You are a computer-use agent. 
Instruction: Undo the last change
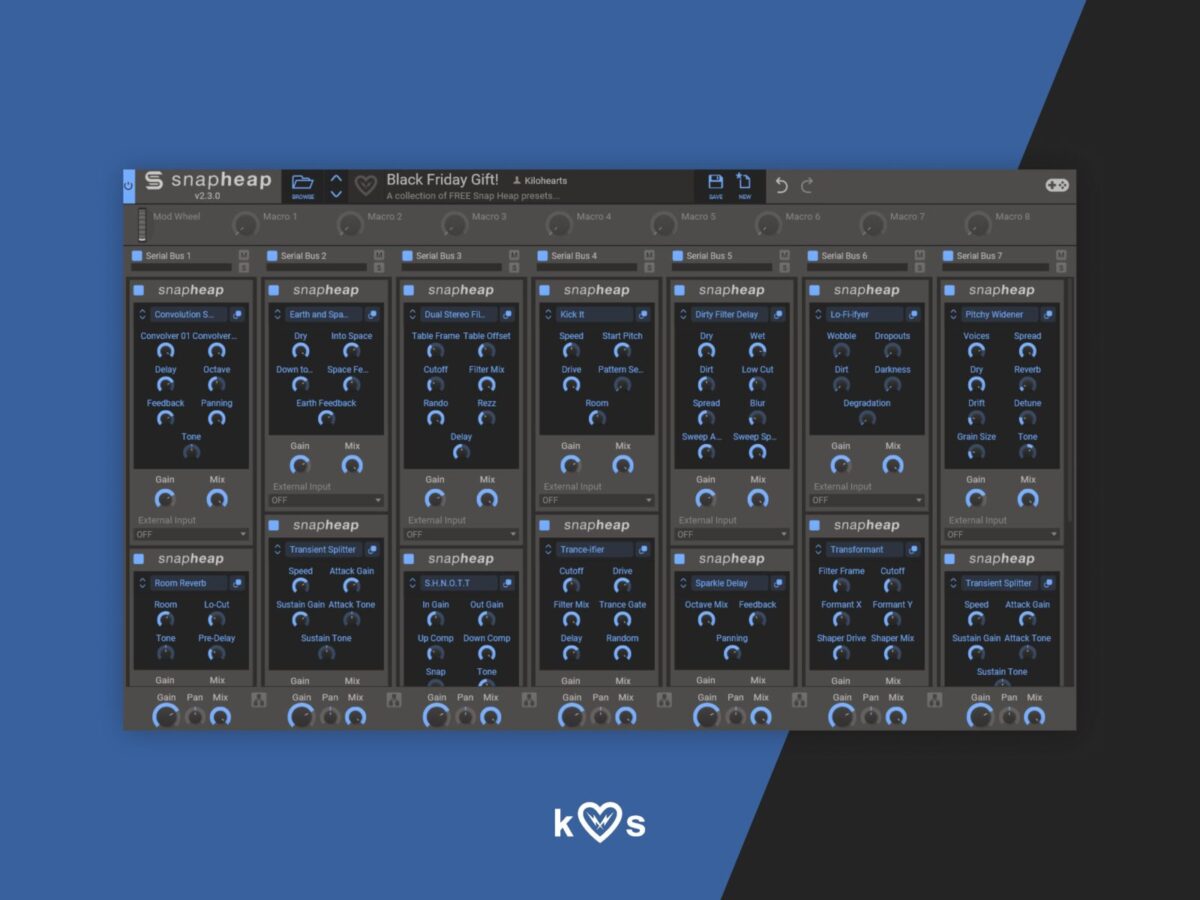click(x=782, y=186)
